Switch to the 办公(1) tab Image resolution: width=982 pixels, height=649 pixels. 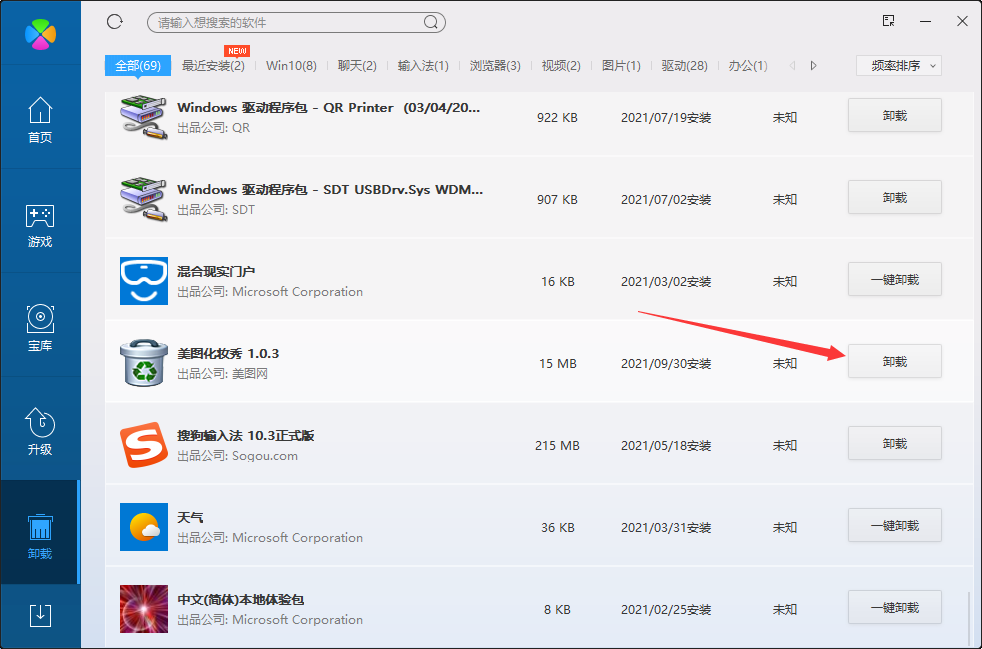pos(748,65)
